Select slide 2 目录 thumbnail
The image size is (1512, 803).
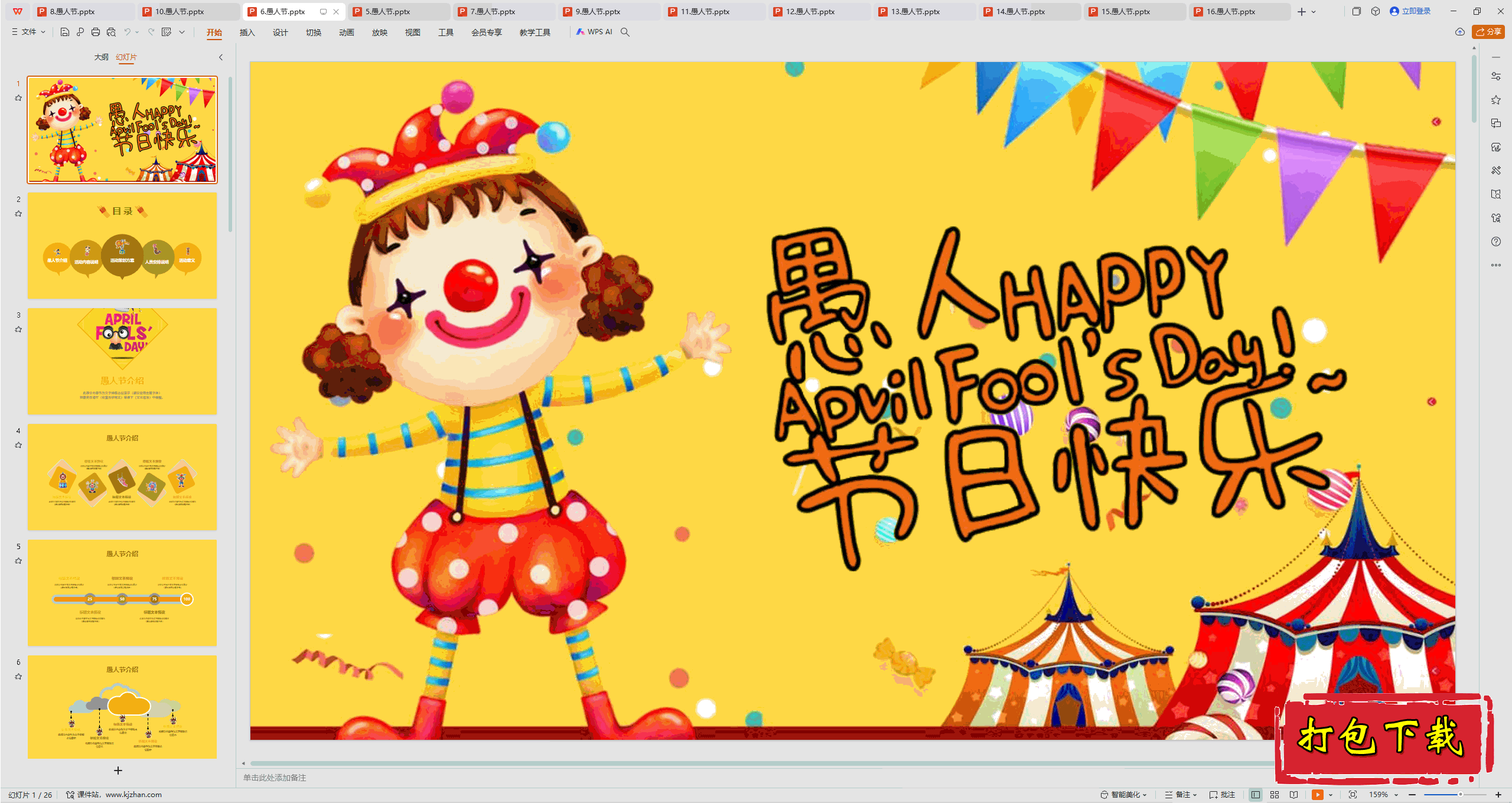122,245
